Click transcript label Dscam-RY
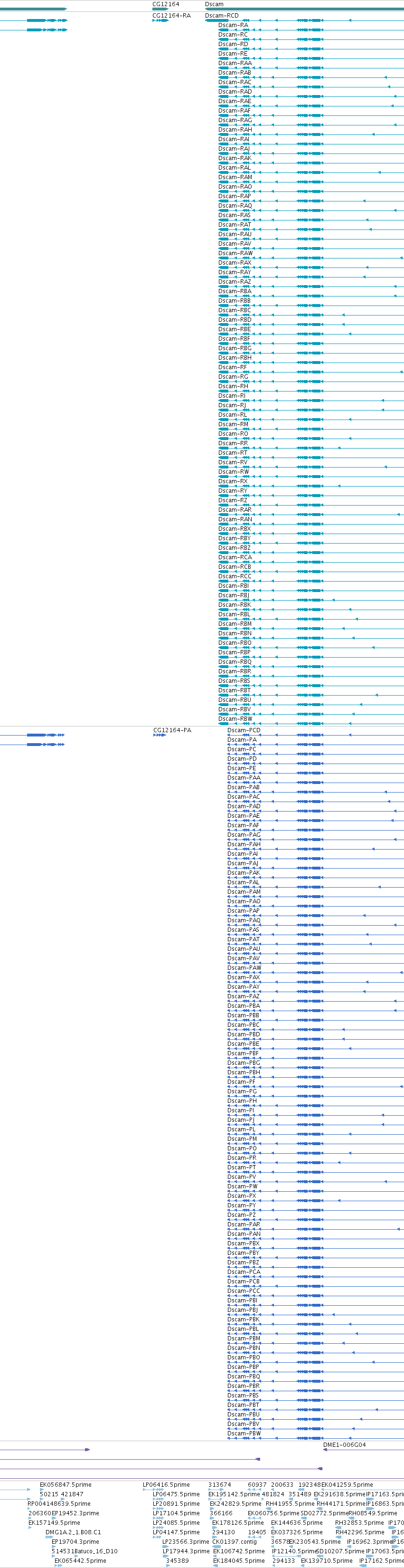 tap(233, 491)
